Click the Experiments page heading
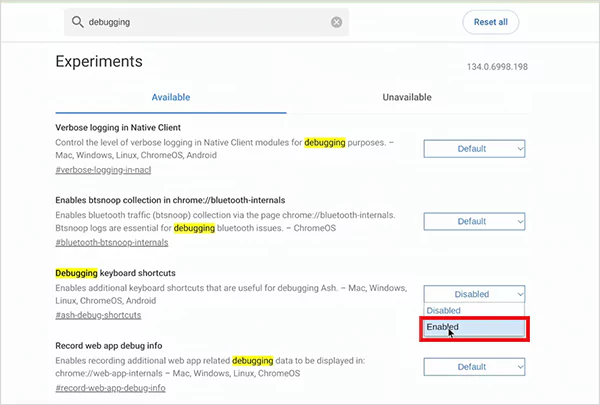Screen dimensions: 600x405 click(98, 62)
